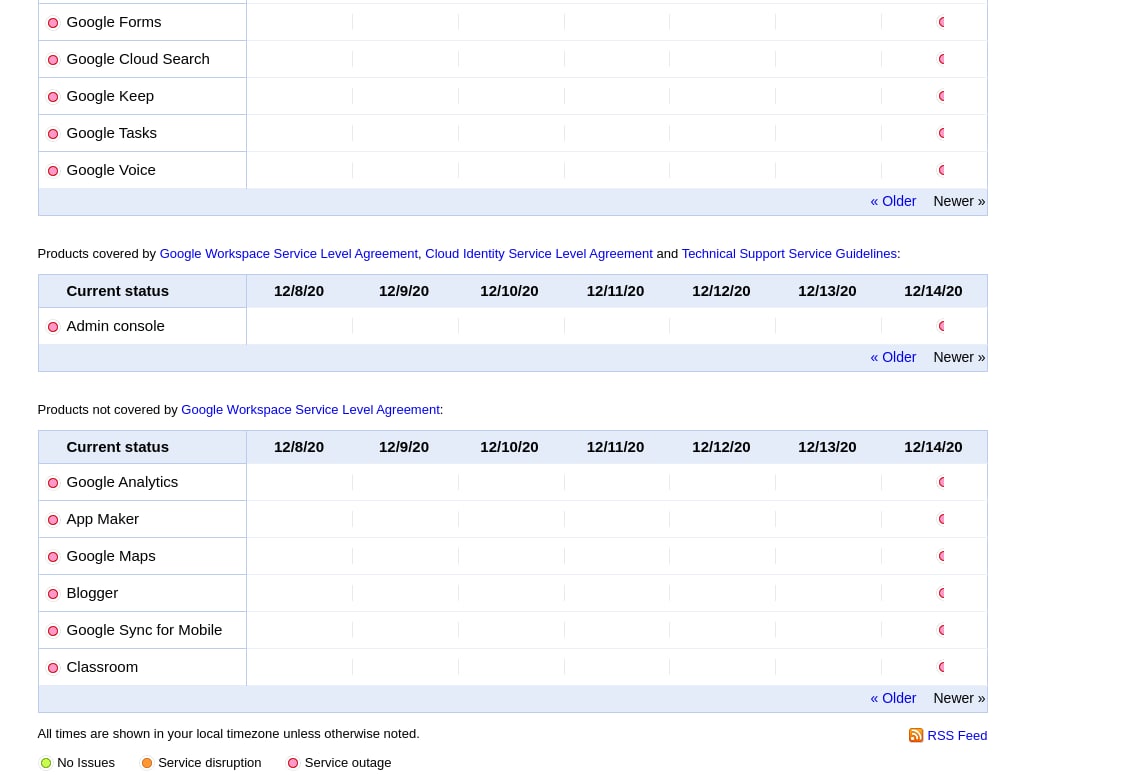
Task: Select the Google Analytics product name
Action: [122, 482]
